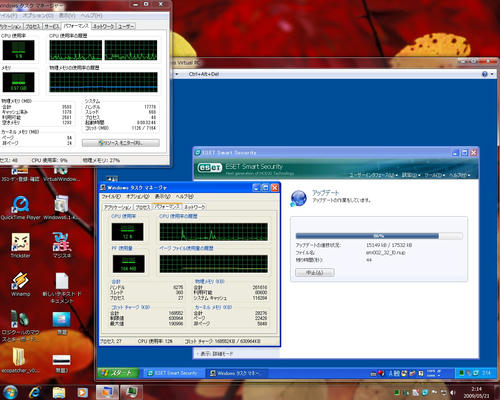
Task: Expand the Ctrl+Alt+Del toolbar dropdown arrow
Action: (177, 74)
